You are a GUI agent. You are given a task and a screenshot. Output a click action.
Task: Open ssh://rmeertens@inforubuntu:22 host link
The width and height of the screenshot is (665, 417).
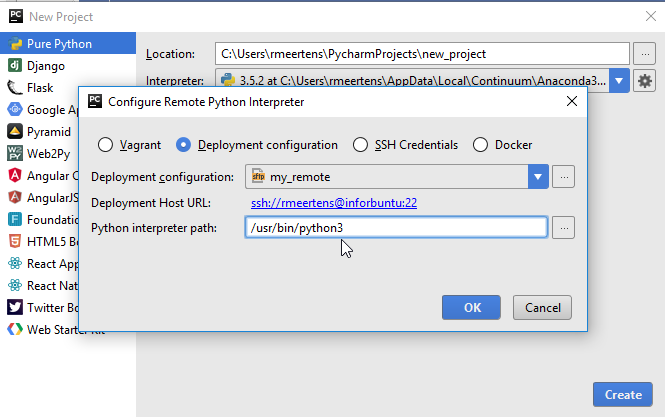point(333,202)
